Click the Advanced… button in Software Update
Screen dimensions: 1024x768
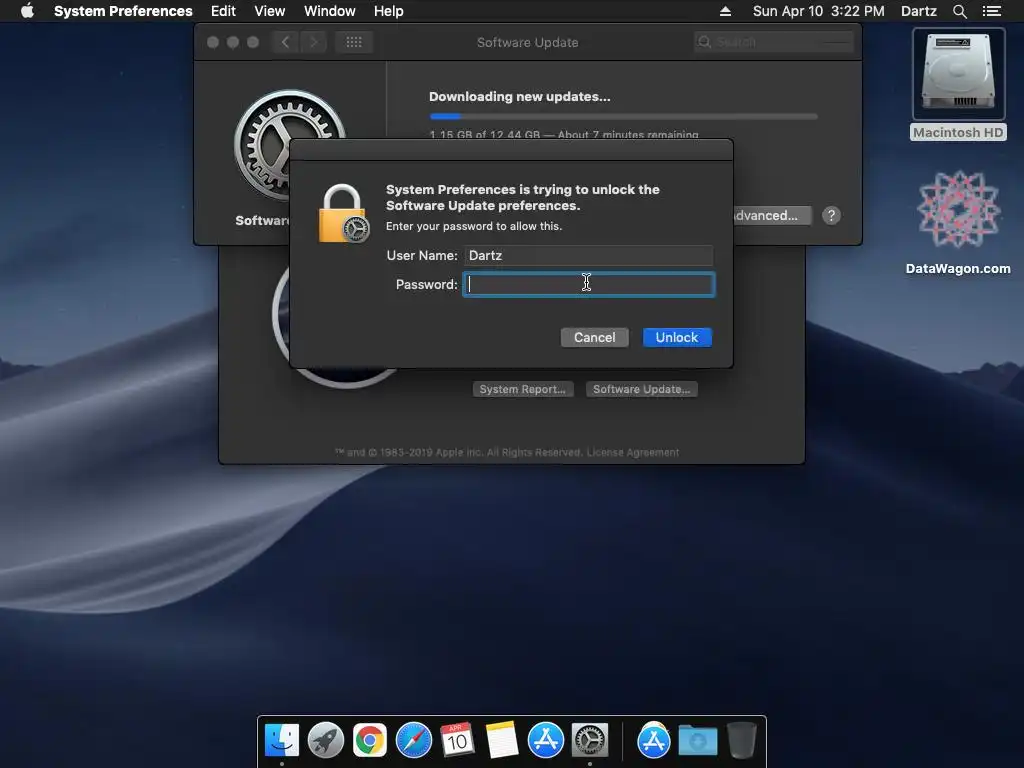(x=771, y=216)
